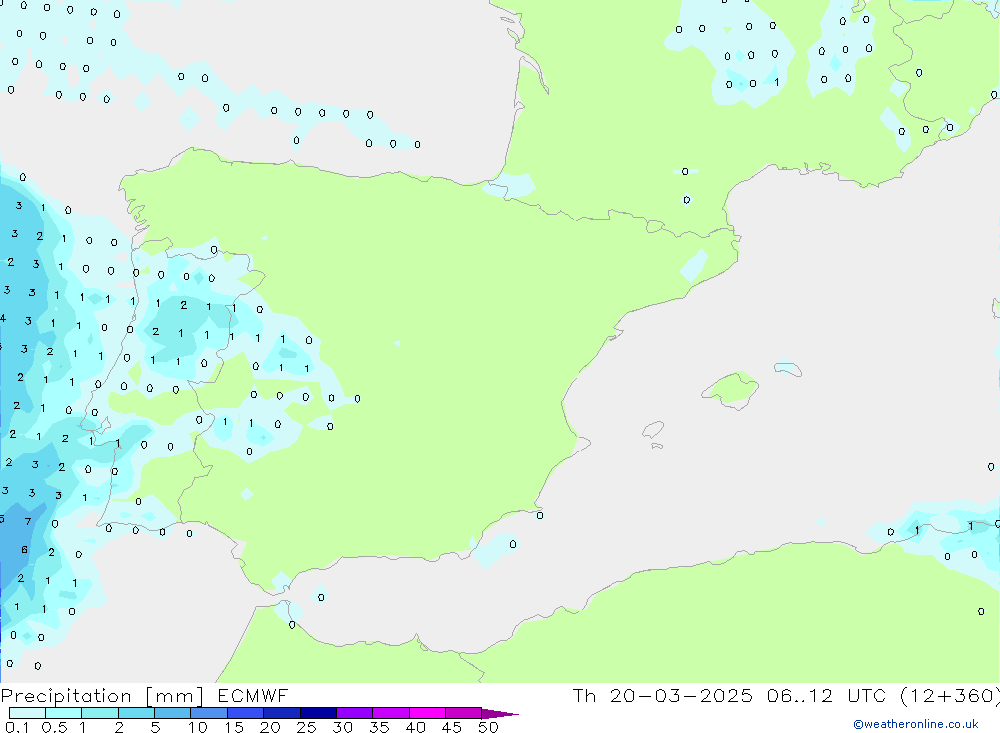Click the legend label '40'

415,727
